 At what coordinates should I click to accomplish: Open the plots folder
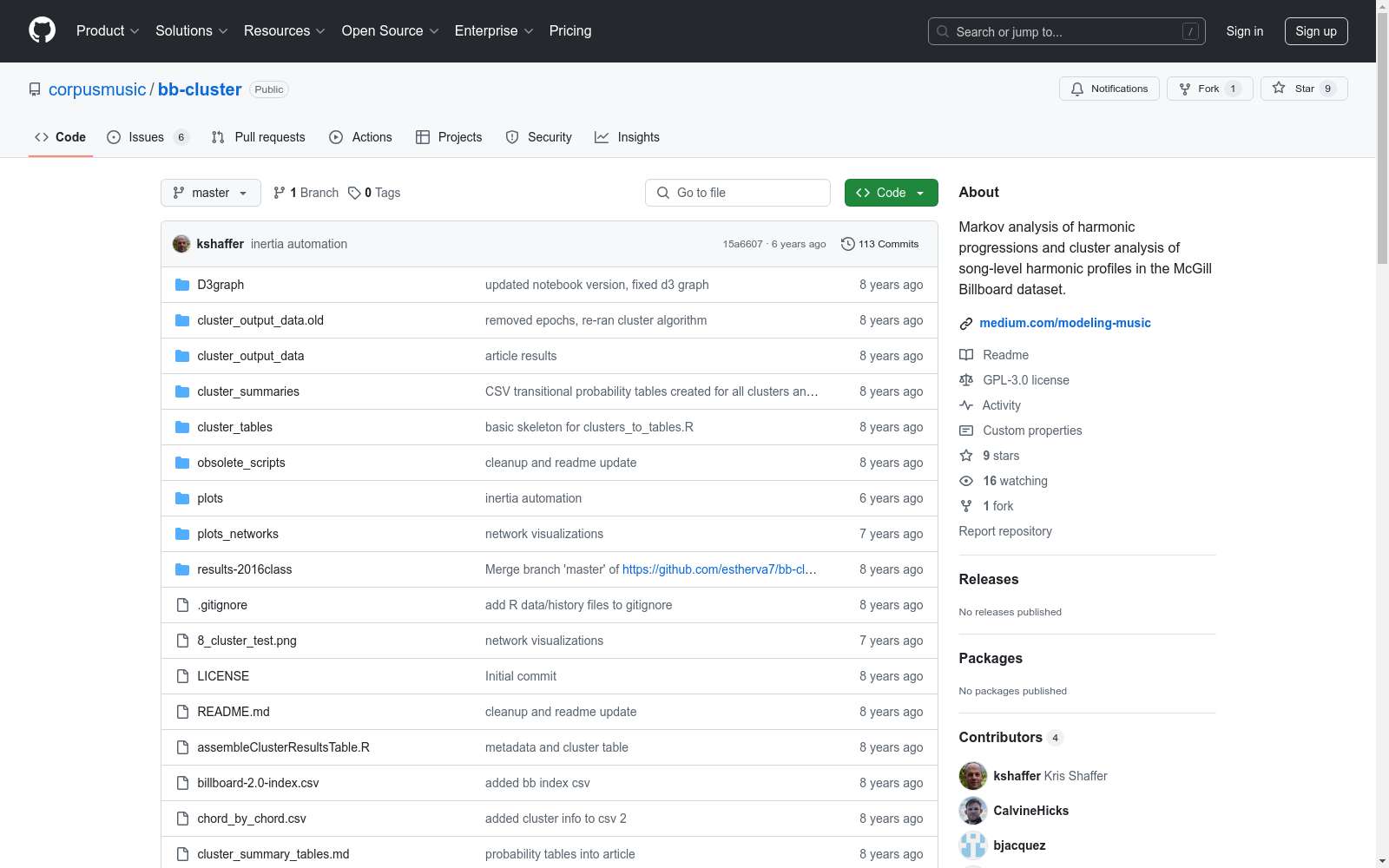210,498
